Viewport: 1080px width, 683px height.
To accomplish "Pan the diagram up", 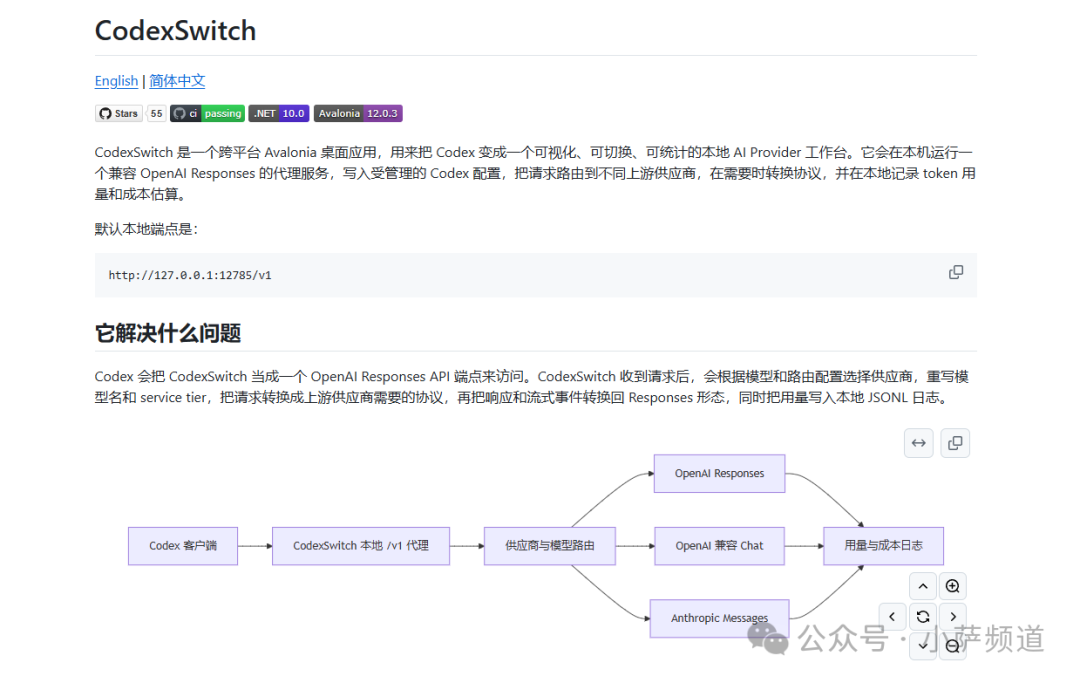I will click(923, 587).
